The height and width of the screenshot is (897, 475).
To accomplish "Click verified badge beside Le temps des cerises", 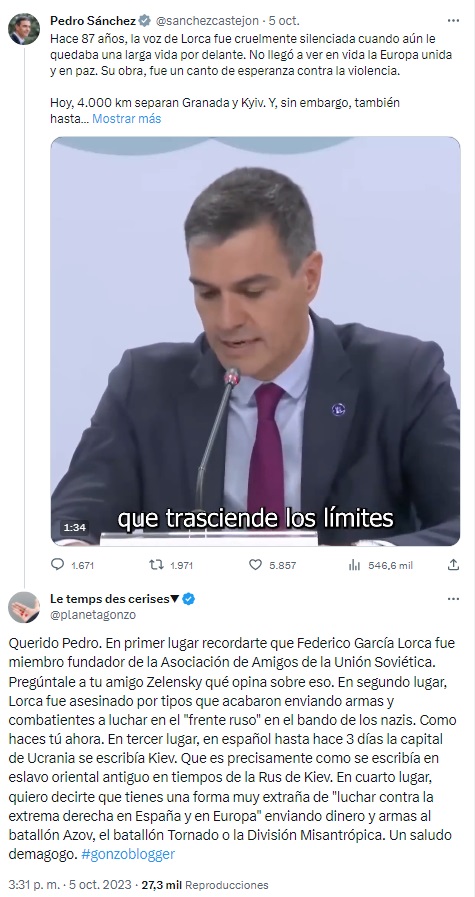I will click(189, 599).
